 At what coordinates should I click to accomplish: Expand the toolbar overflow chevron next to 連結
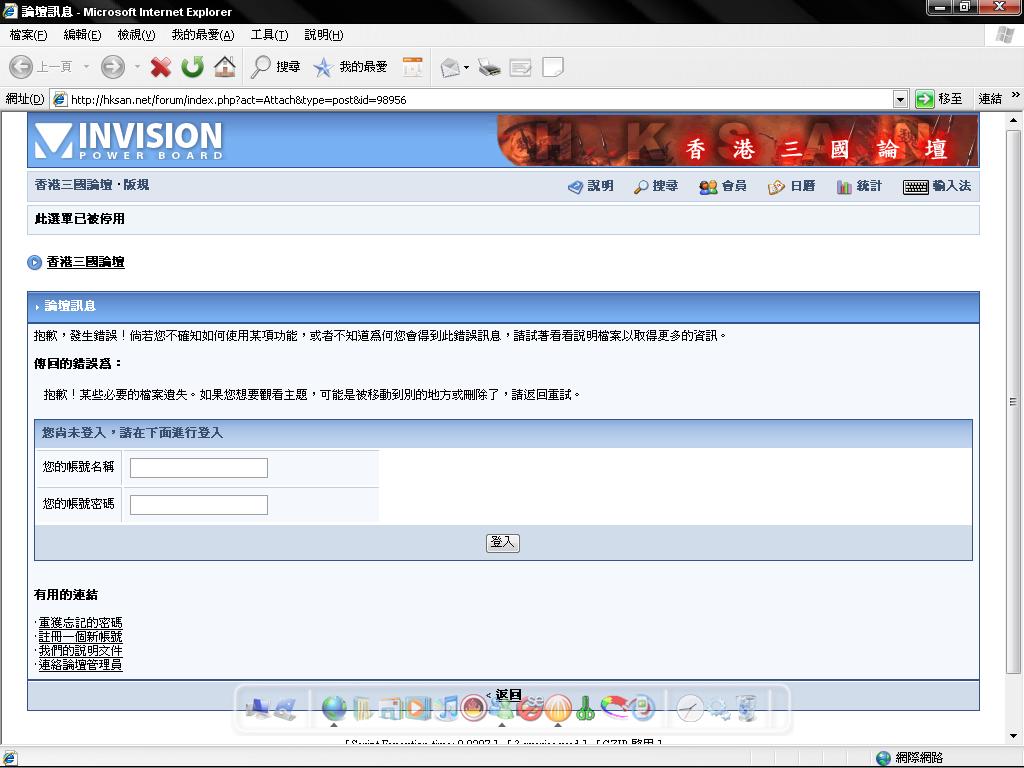coord(1016,95)
